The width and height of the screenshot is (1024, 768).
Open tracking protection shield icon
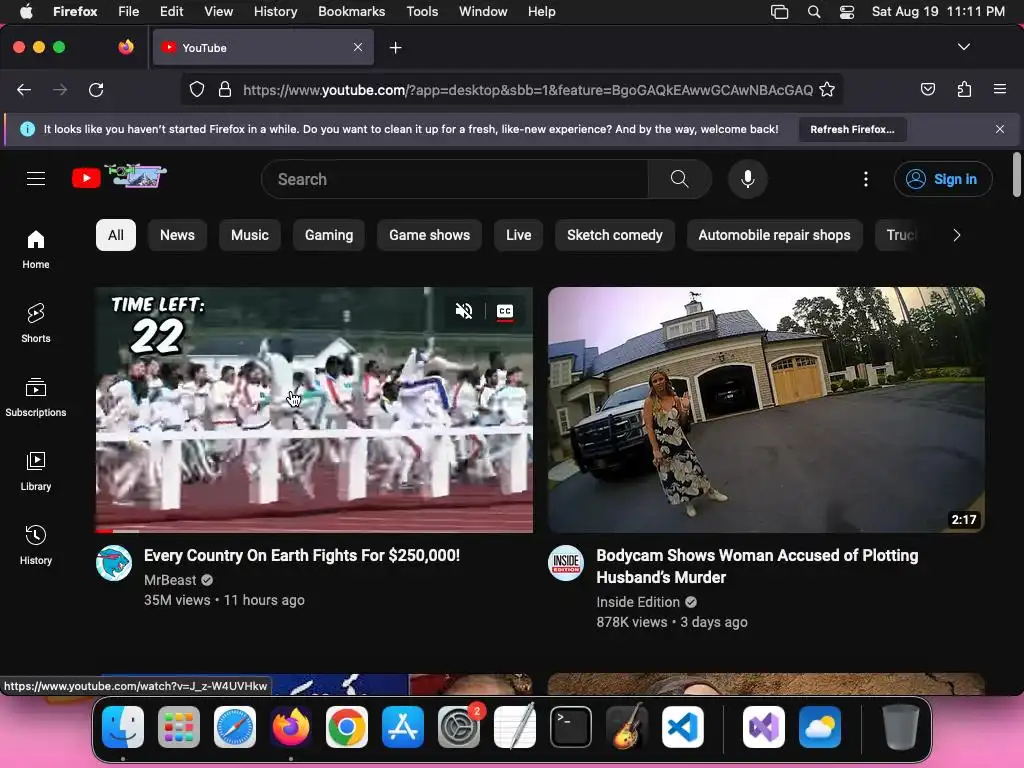pyautogui.click(x=197, y=89)
